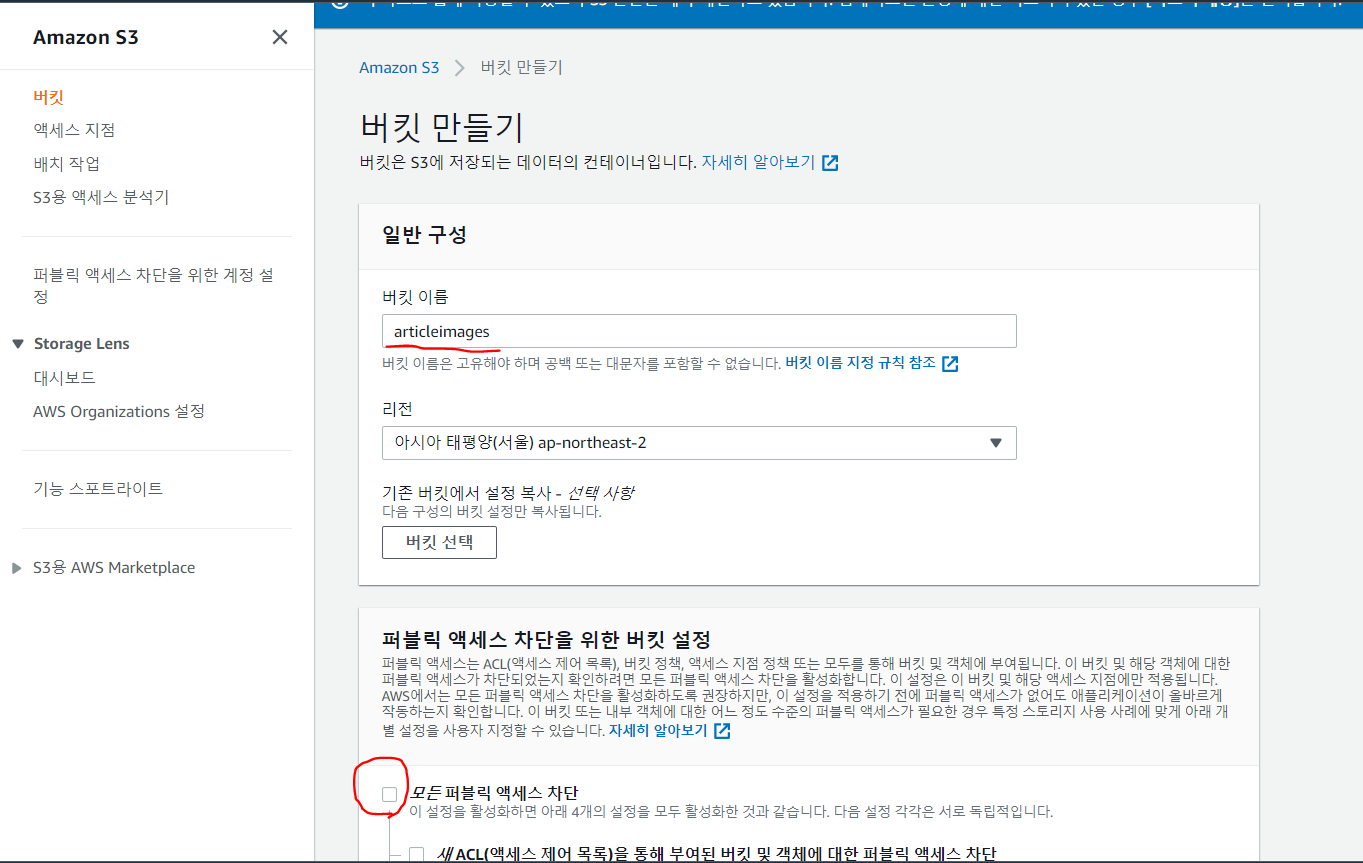
Task: Click the 일반 구성 section heading
Action: [x=424, y=235]
